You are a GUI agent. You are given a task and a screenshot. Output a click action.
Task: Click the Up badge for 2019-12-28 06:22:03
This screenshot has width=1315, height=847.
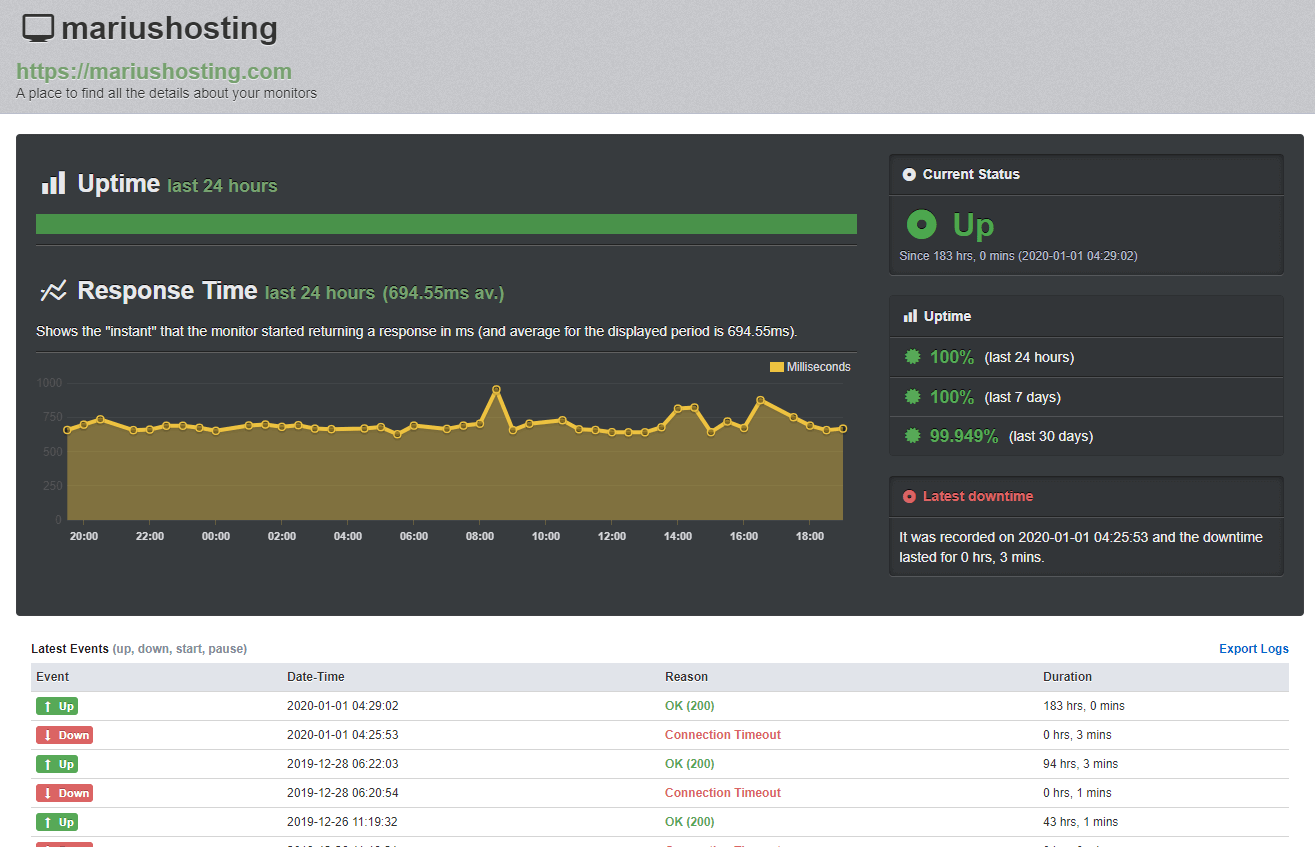(57, 764)
